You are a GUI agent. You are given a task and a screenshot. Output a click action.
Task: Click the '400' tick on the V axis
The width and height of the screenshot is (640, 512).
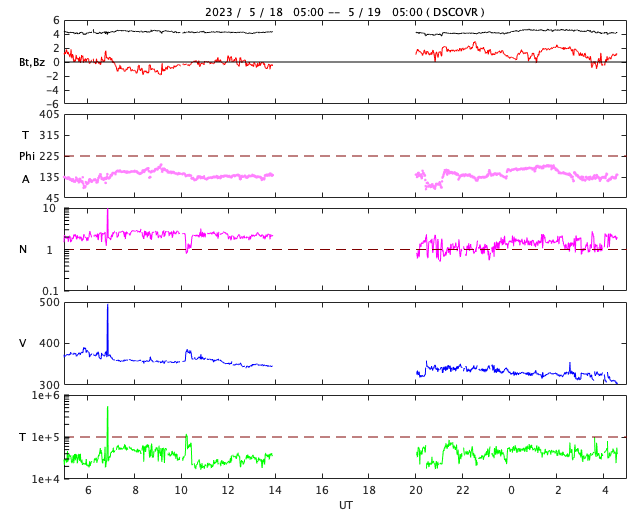(49, 343)
